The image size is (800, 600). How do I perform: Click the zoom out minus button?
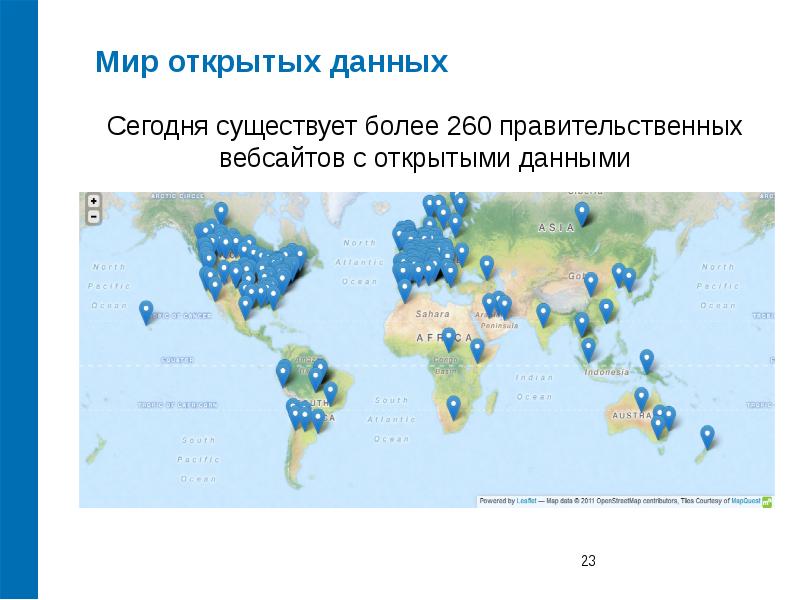tap(93, 217)
